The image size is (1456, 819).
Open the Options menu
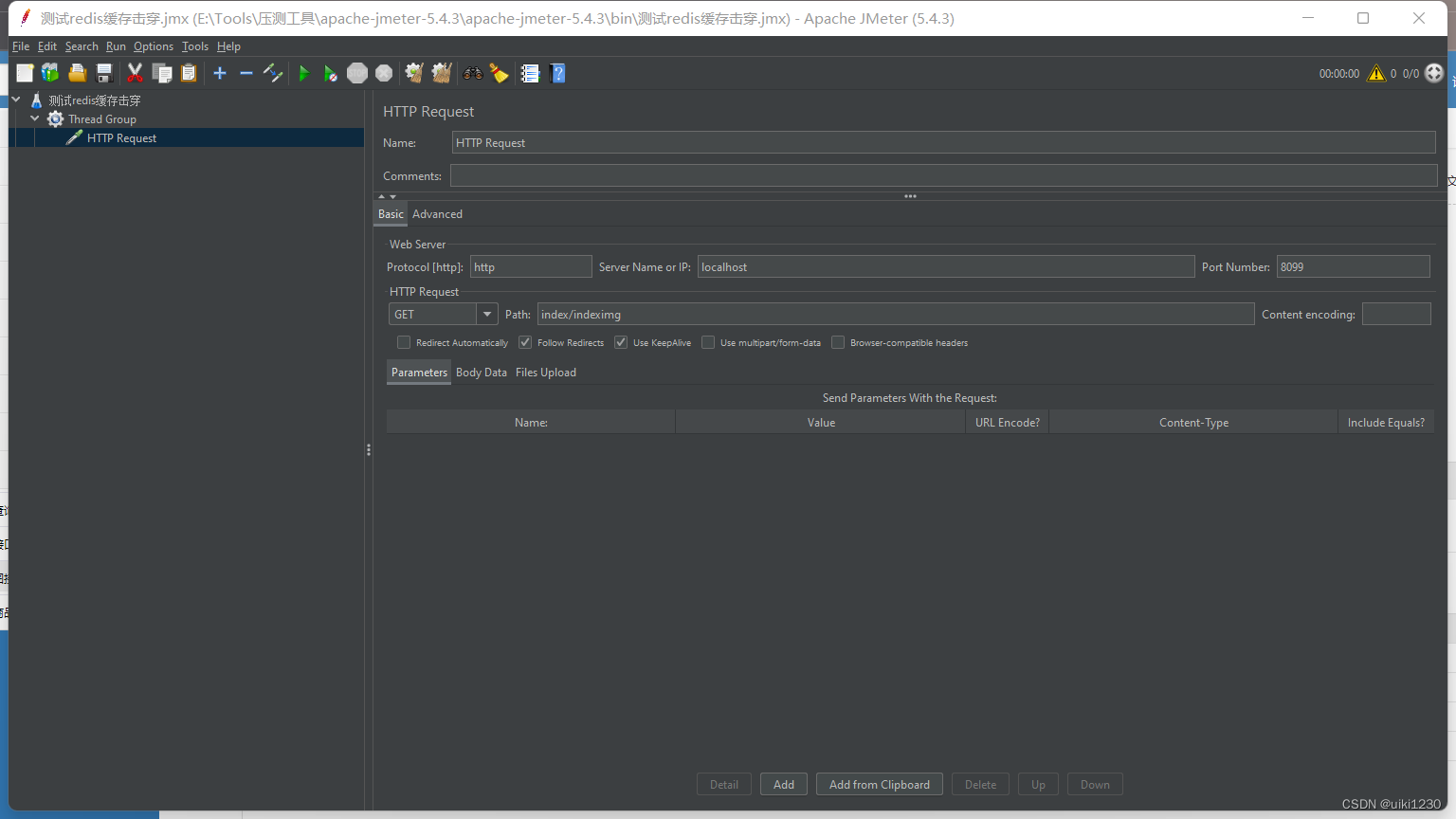(154, 46)
